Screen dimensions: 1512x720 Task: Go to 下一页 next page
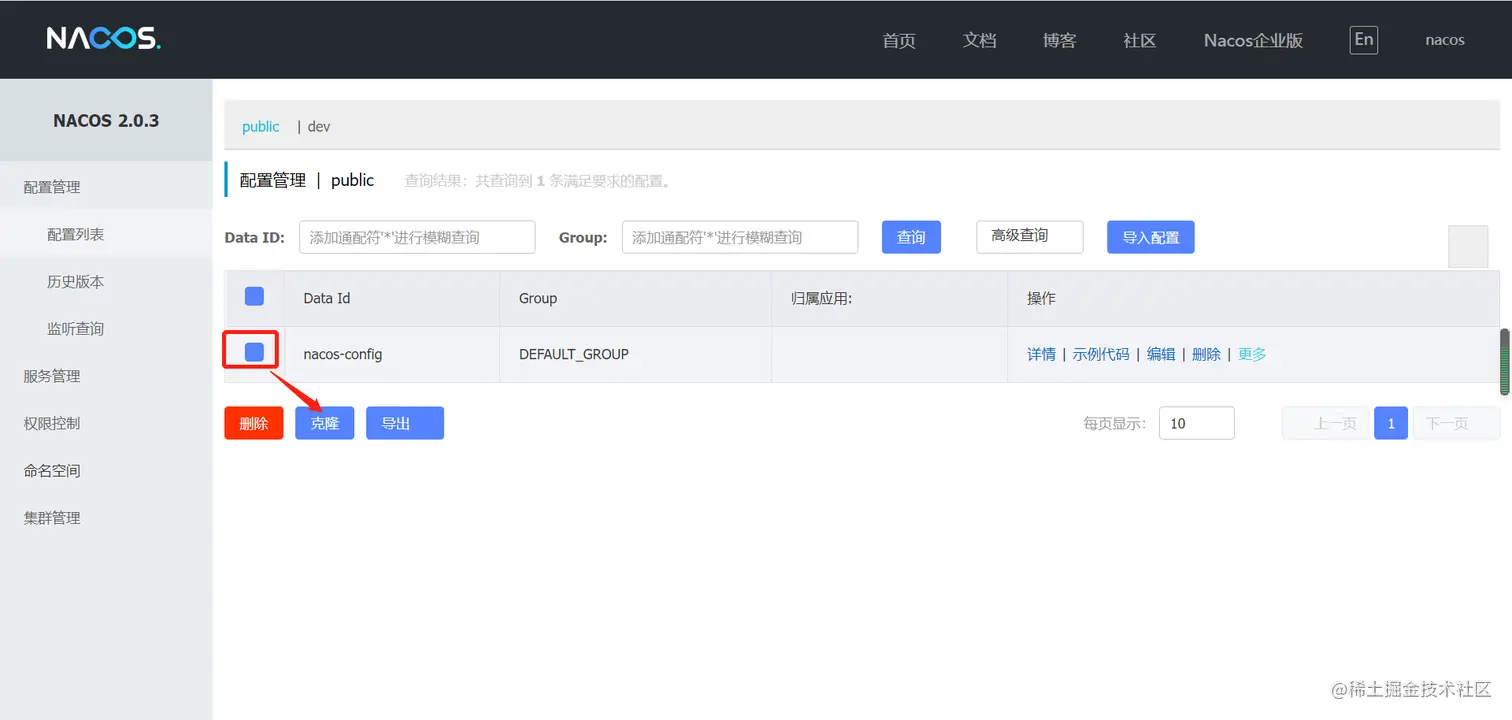pyautogui.click(x=1456, y=423)
